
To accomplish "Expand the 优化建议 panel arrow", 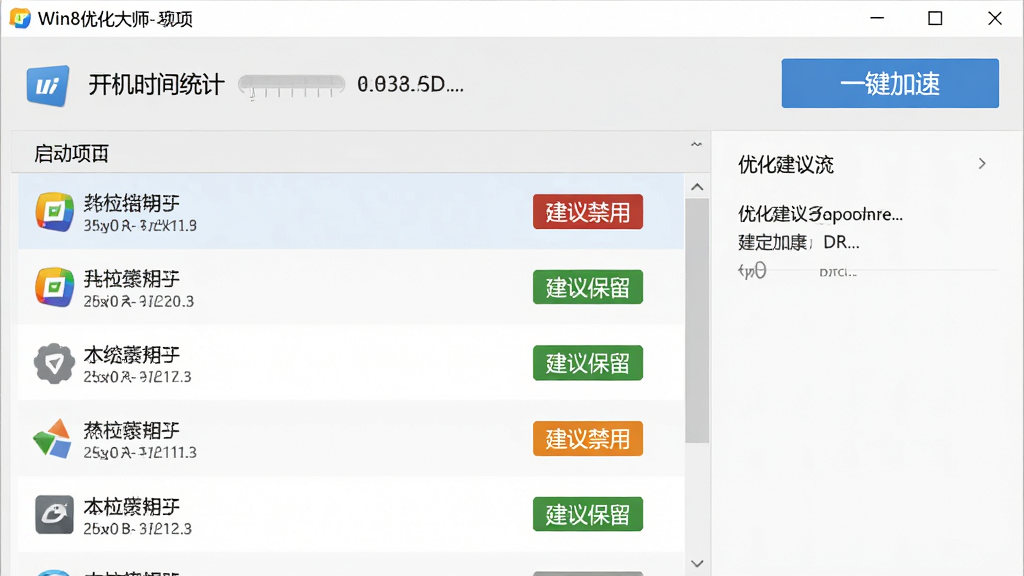I will (x=982, y=164).
